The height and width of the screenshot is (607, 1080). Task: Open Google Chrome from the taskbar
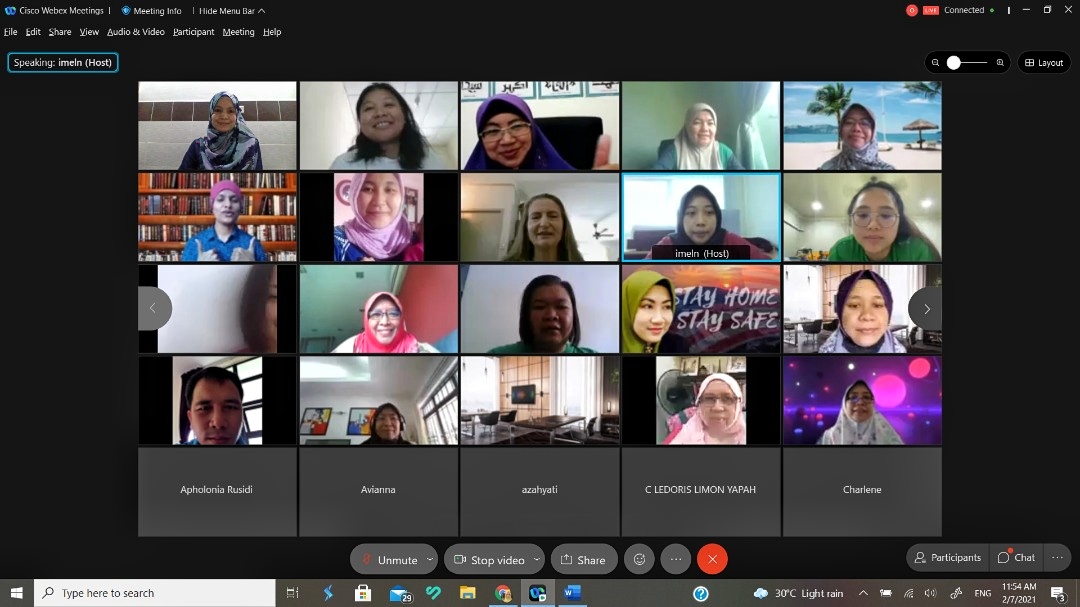tap(503, 593)
